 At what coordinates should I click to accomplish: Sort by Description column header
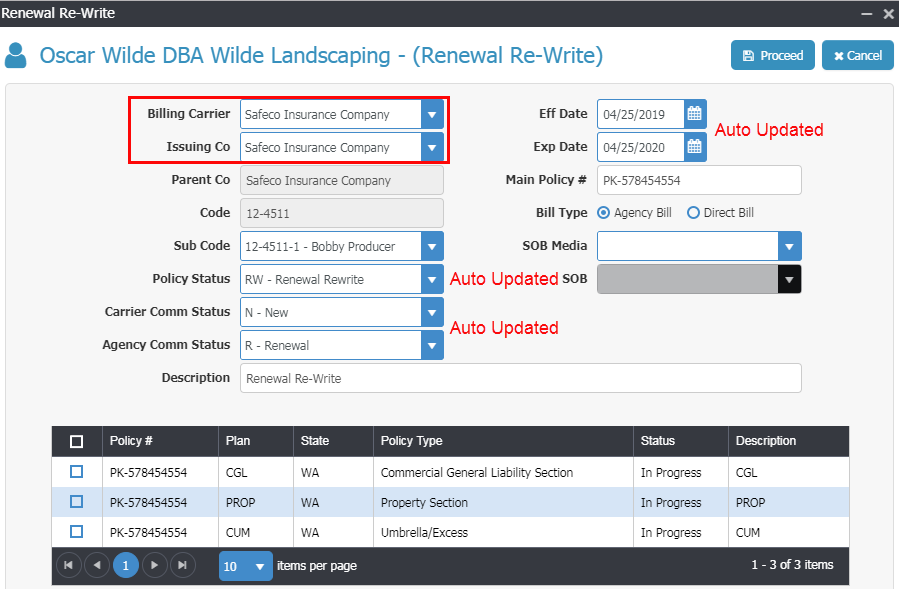pos(766,440)
